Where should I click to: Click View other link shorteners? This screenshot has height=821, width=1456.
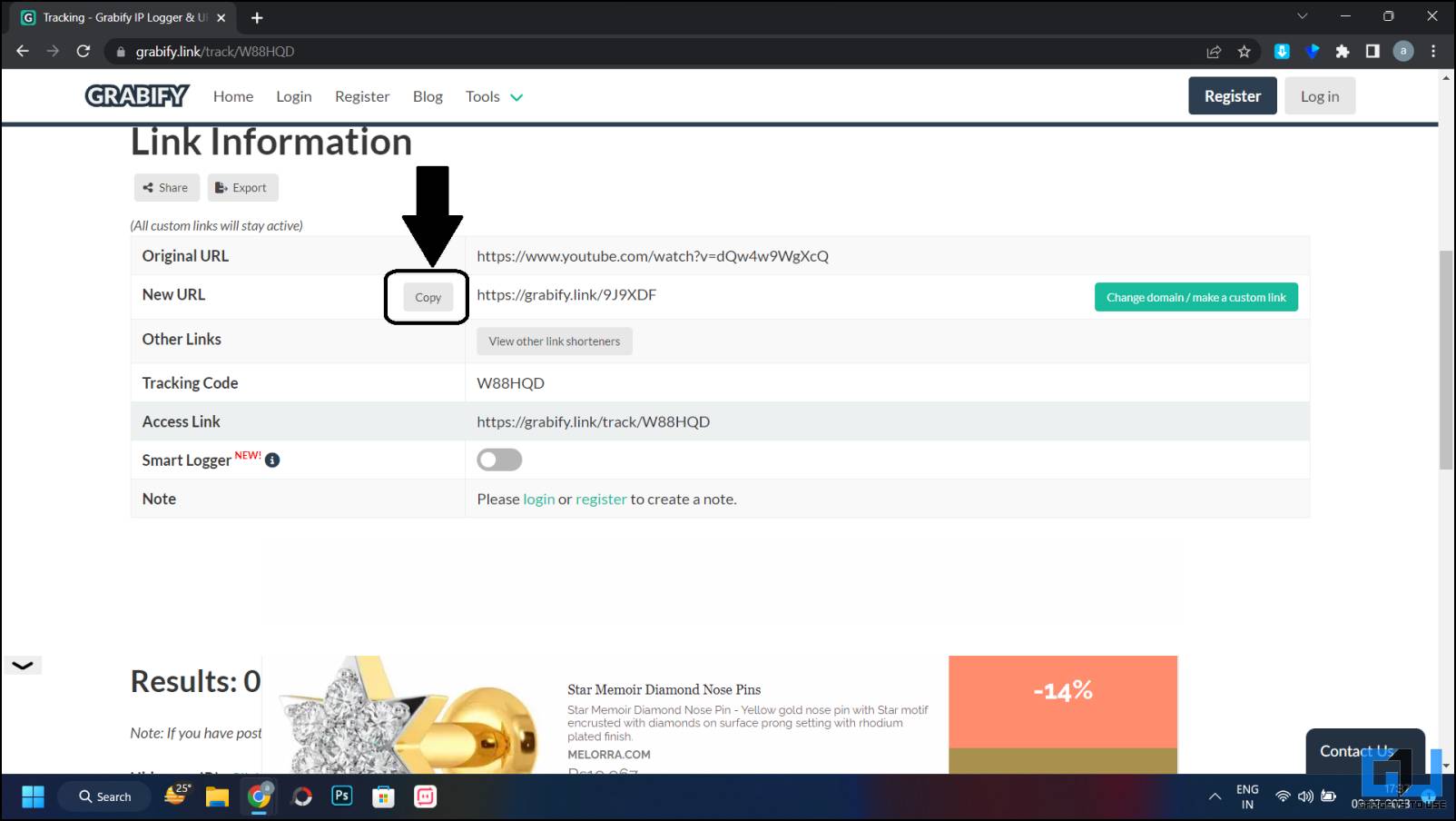click(x=555, y=341)
